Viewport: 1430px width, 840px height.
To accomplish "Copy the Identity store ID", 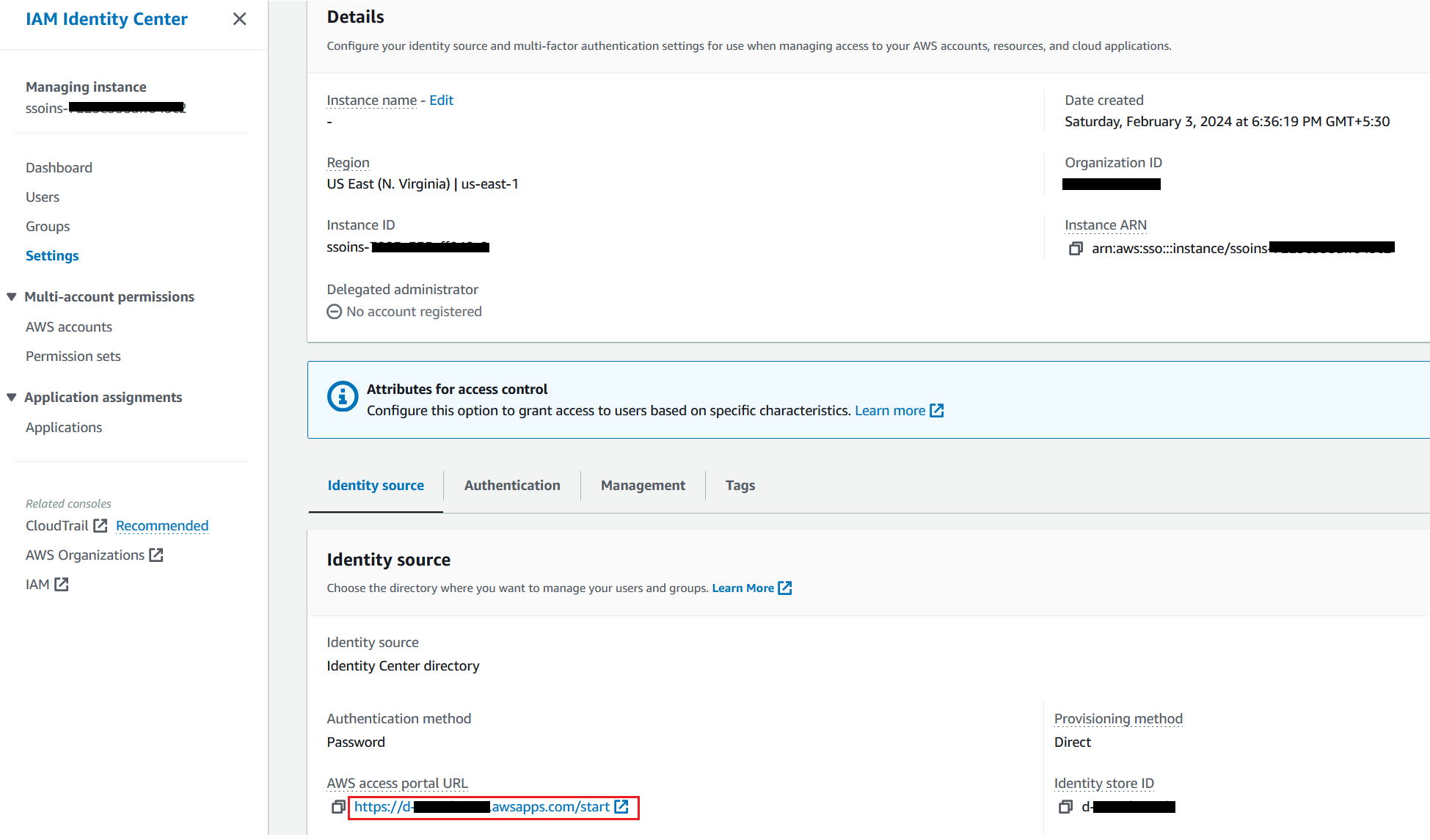I will pos(1065,807).
